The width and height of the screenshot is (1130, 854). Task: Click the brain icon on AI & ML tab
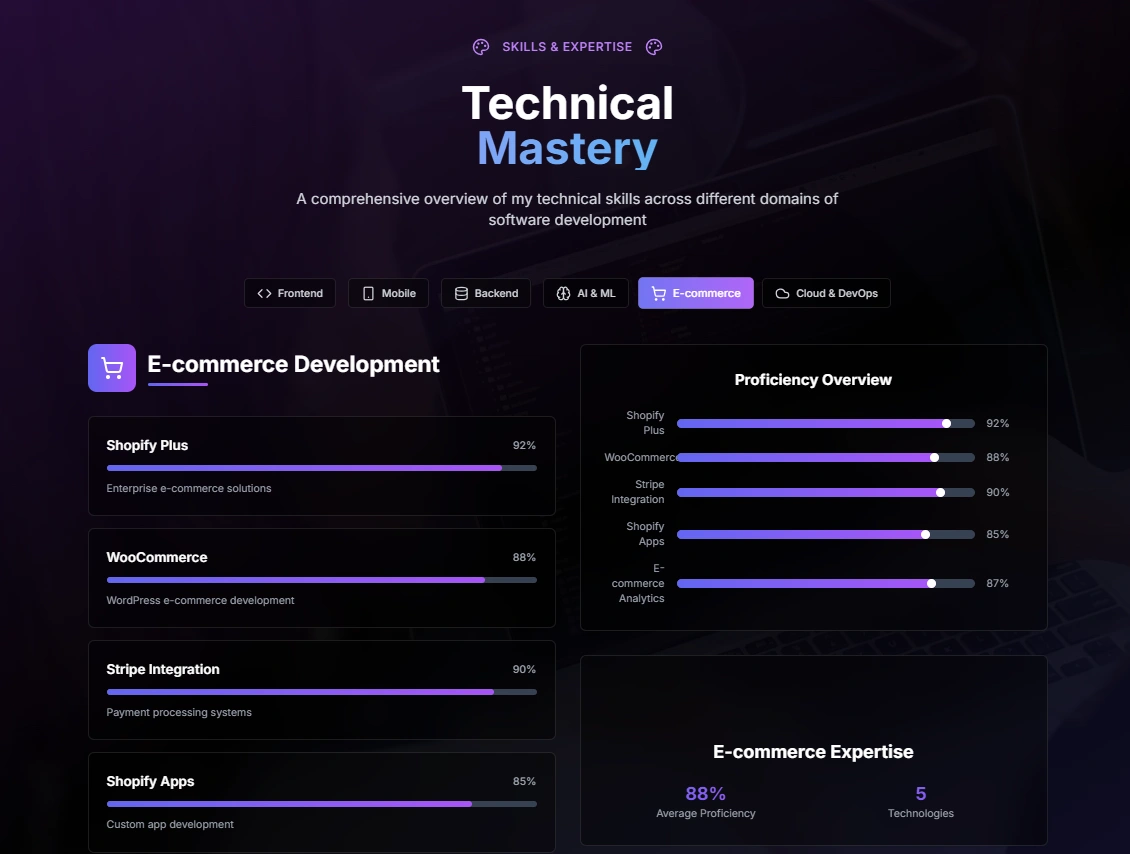click(564, 293)
